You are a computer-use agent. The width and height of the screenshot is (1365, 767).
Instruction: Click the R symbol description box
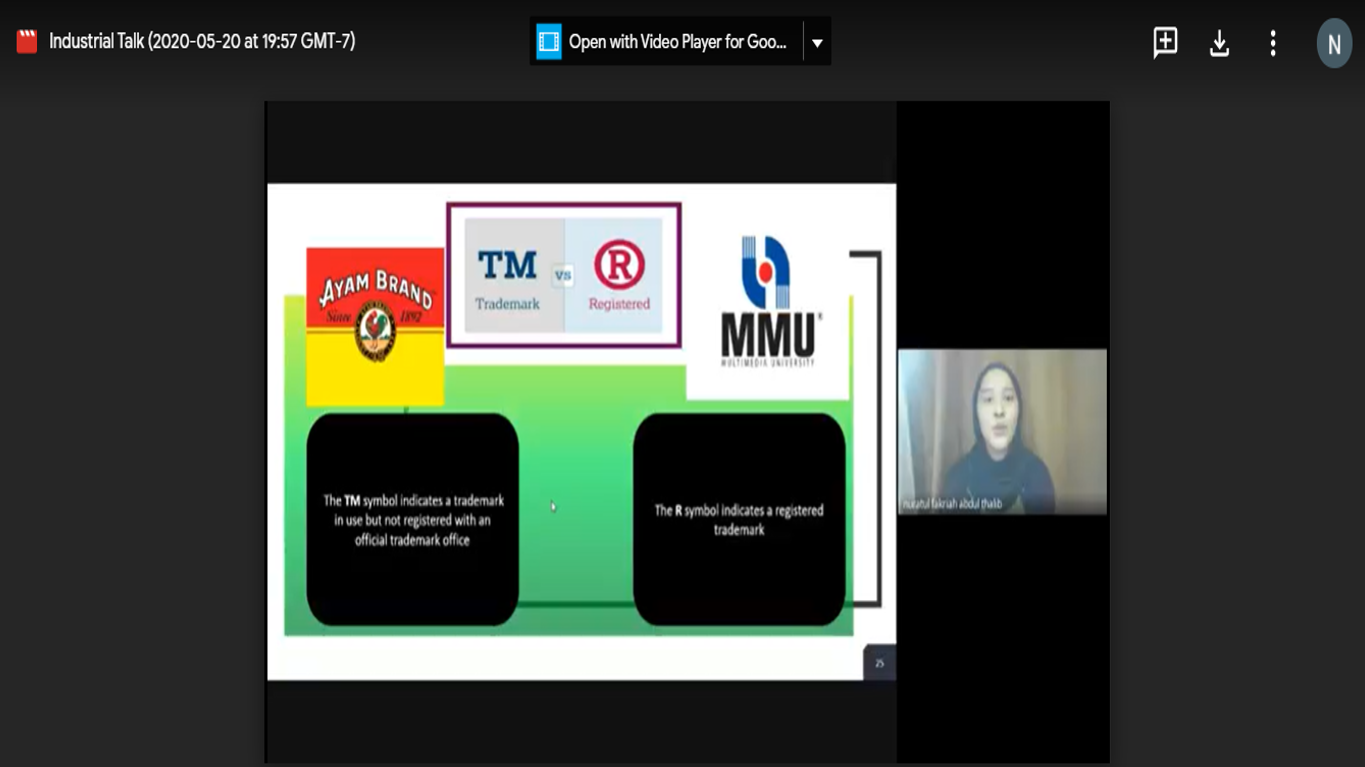739,520
